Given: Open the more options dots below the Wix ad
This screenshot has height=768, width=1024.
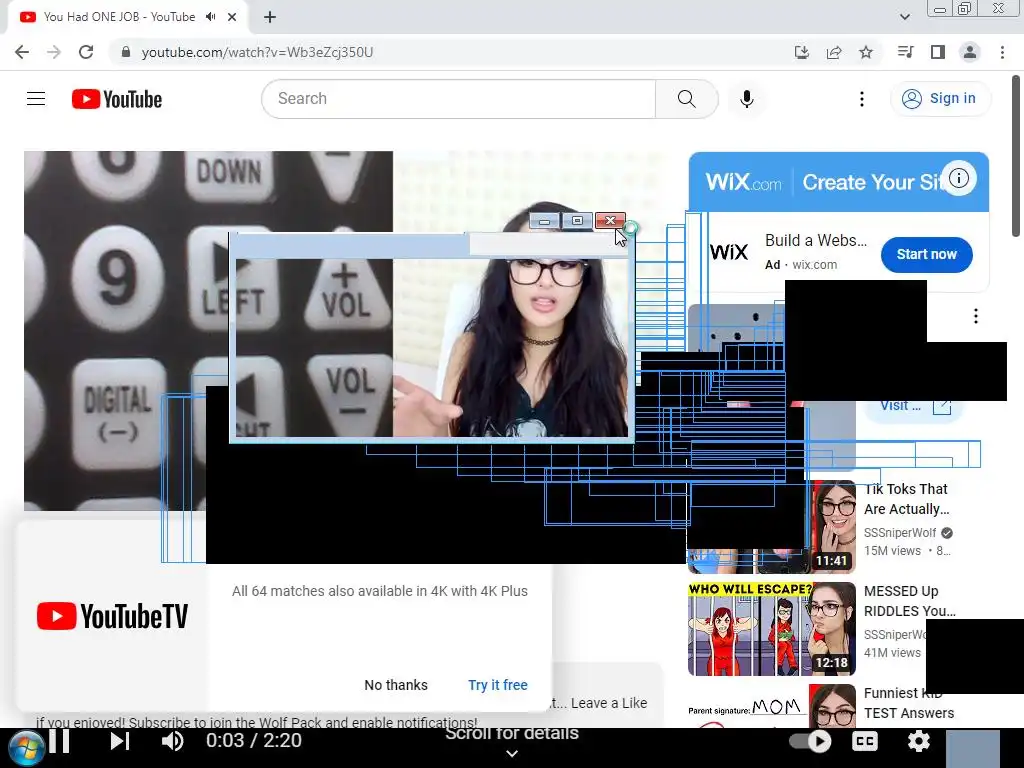Looking at the screenshot, I should [x=976, y=317].
